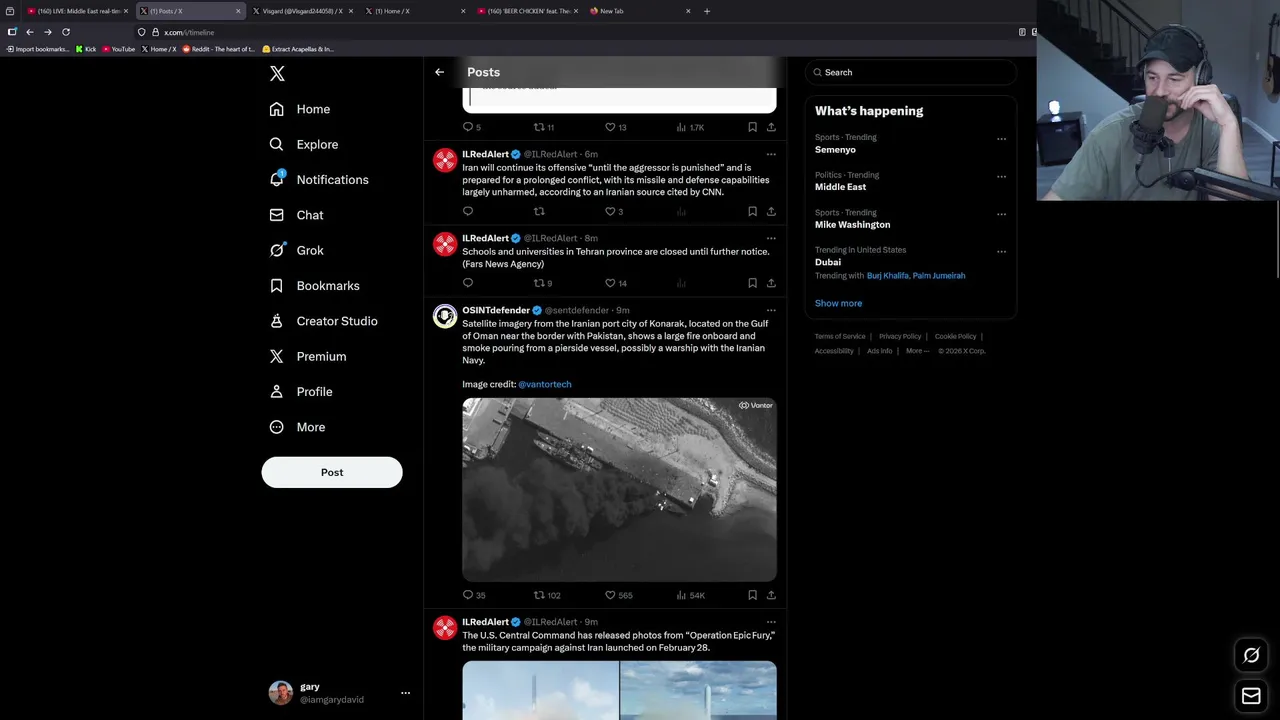Open the @vantortech mention link
Image resolution: width=1280 pixels, height=720 pixels.
545,384
